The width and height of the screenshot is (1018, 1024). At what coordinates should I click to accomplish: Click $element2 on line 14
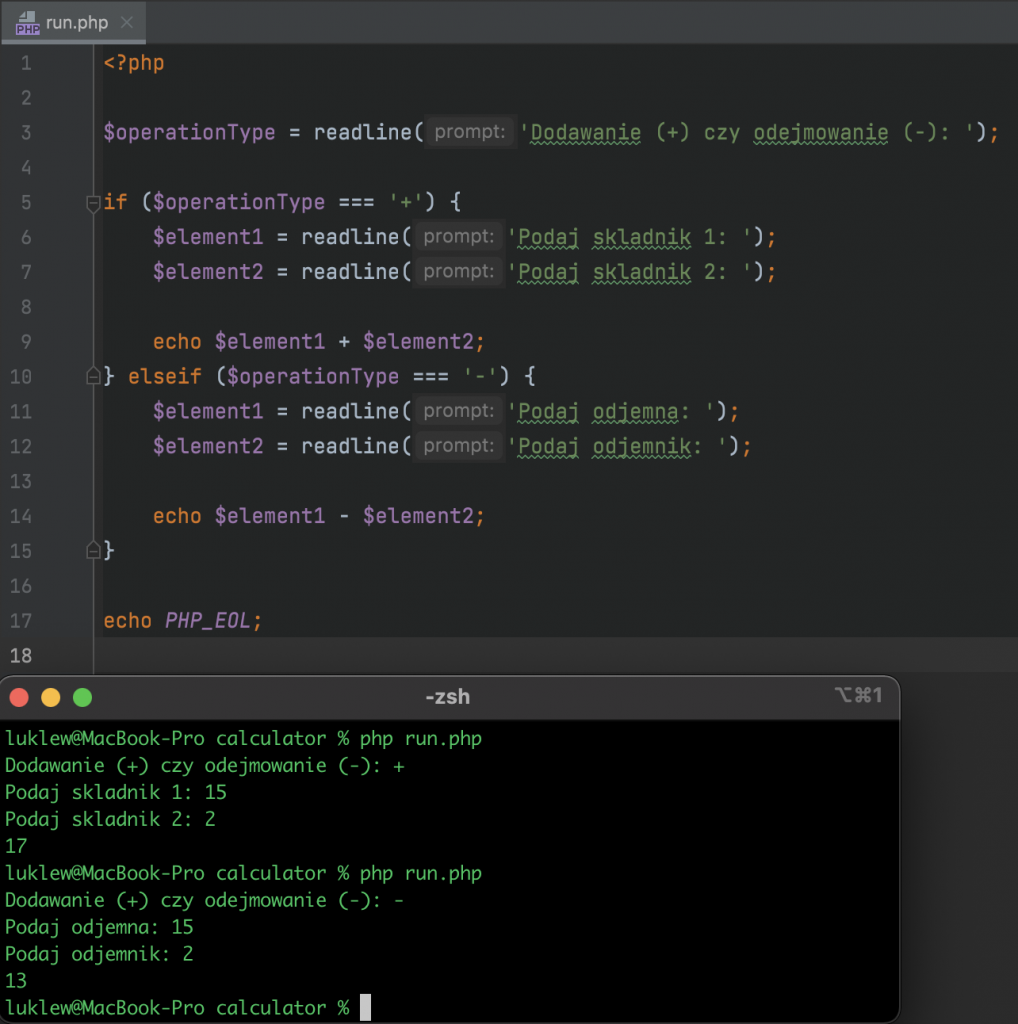pos(419,516)
